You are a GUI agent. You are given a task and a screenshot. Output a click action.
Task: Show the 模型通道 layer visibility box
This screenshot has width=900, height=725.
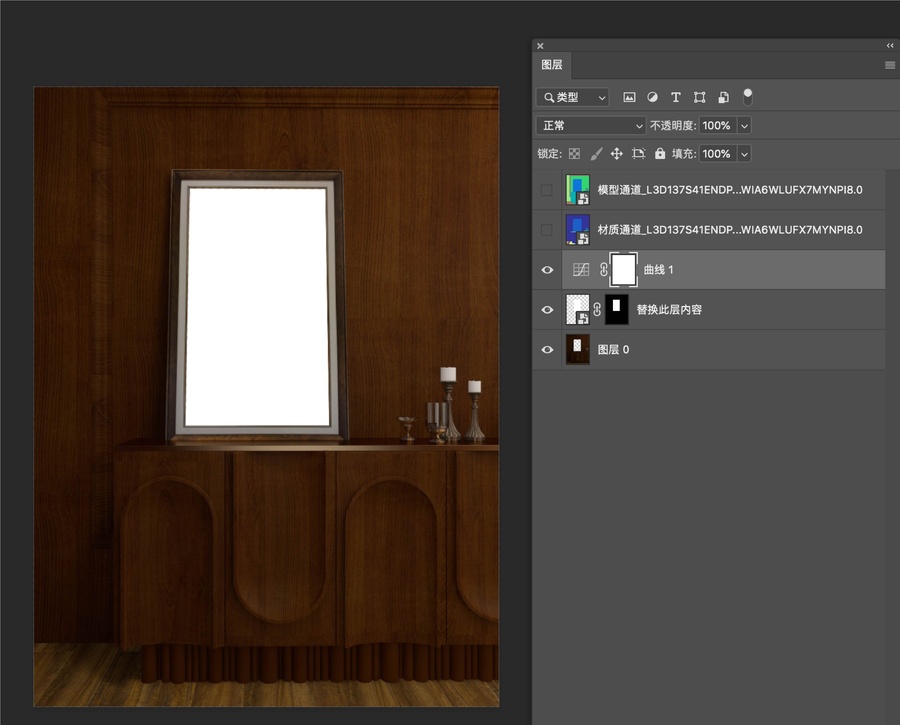click(546, 189)
